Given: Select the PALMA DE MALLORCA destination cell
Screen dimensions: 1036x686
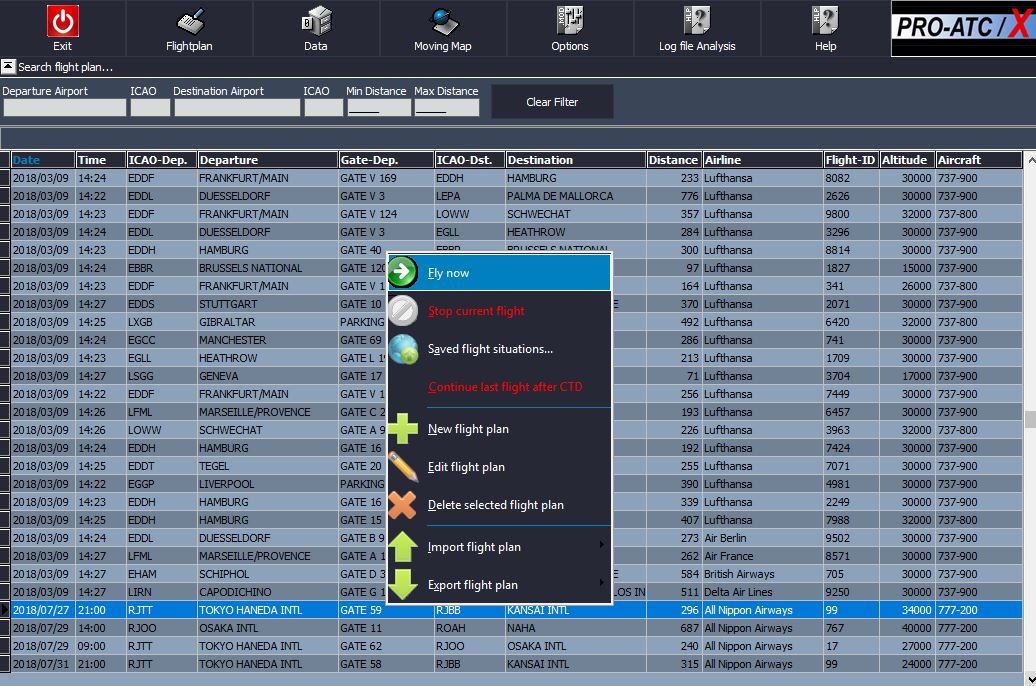Looking at the screenshot, I should [575, 196].
